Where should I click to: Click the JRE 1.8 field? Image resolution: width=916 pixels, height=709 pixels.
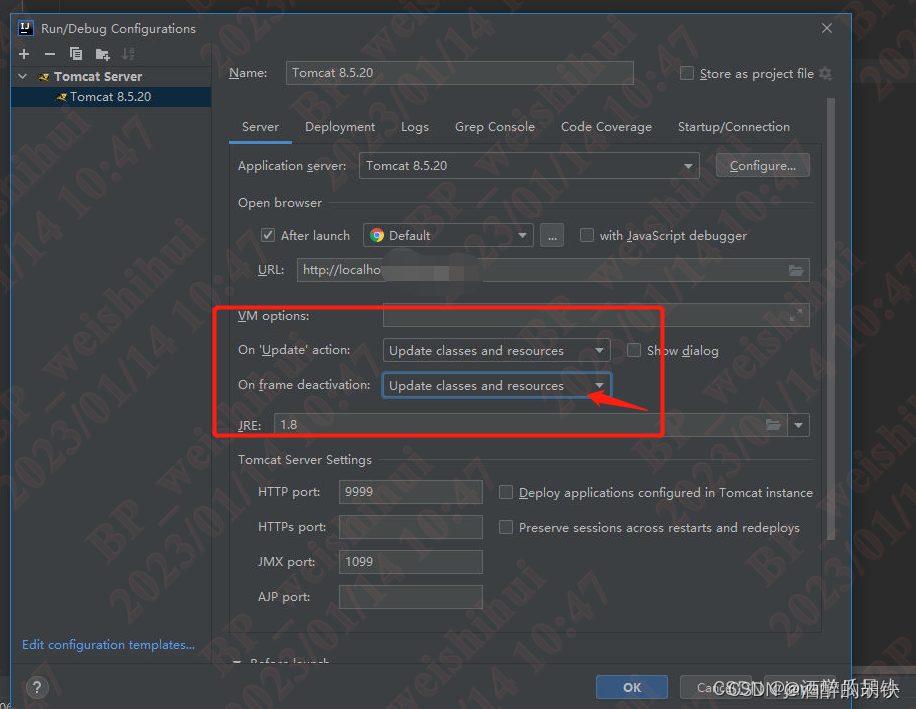point(530,425)
